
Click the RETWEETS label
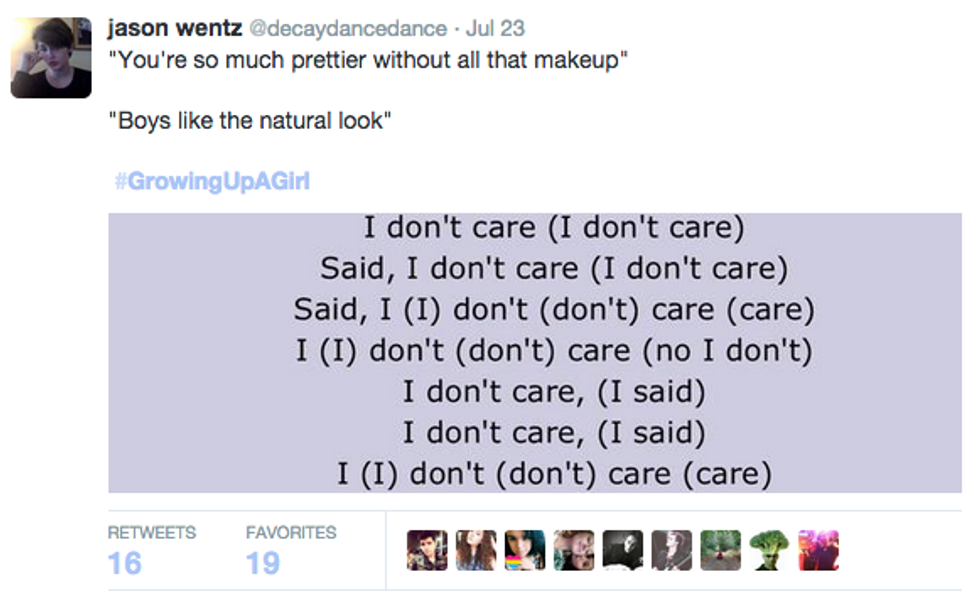click(x=152, y=533)
